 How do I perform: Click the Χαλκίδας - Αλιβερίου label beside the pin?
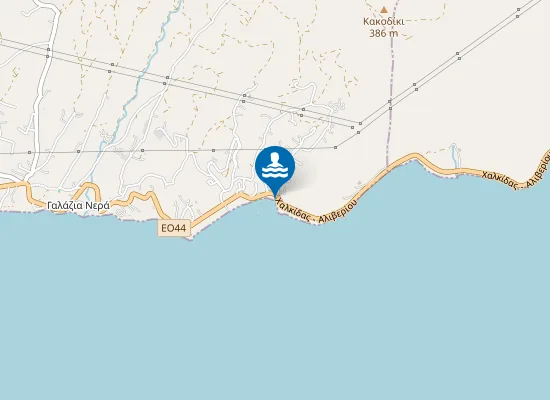click(316, 211)
